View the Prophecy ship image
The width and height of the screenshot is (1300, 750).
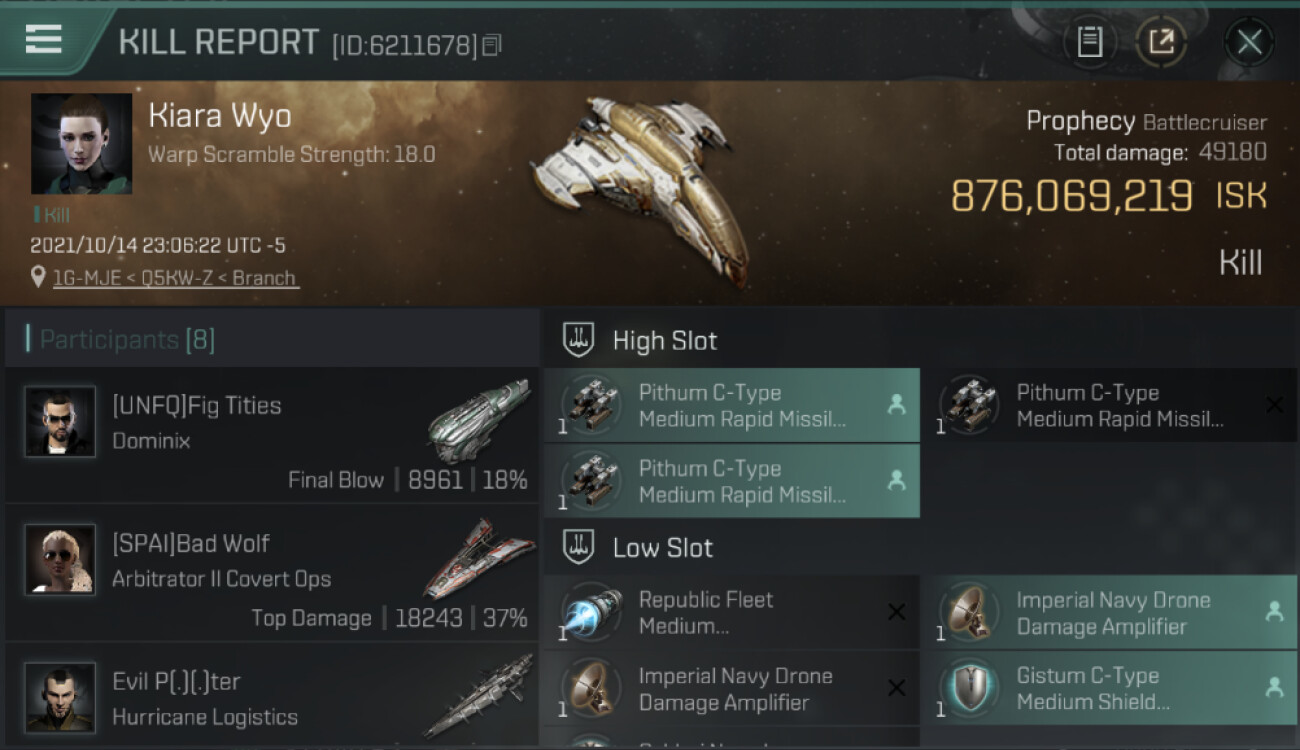point(640,185)
